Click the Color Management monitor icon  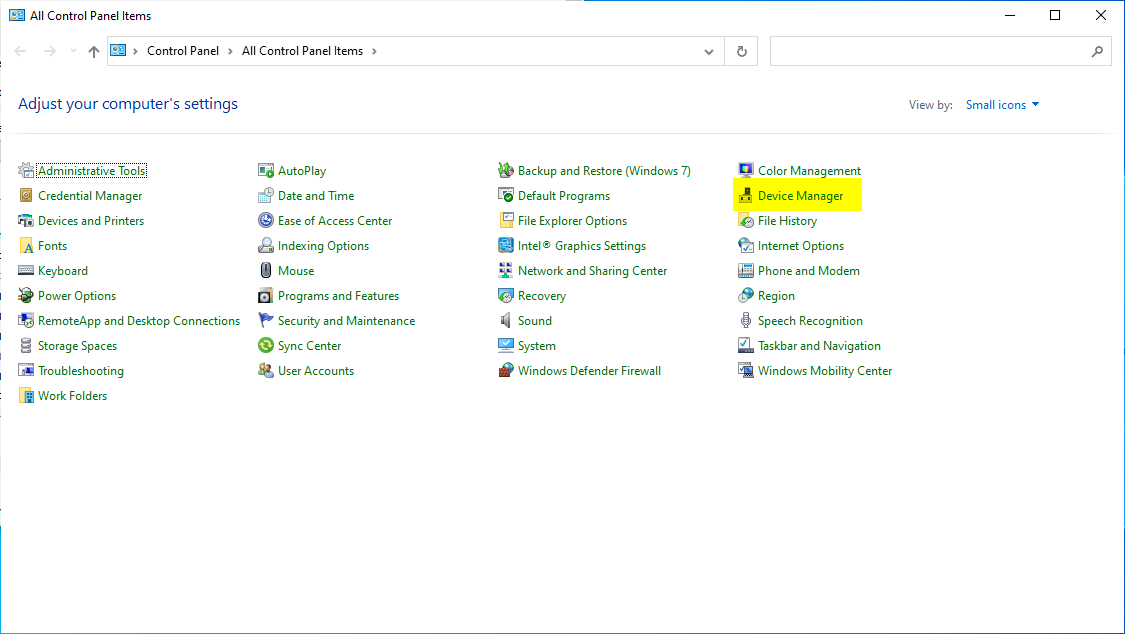coord(745,171)
